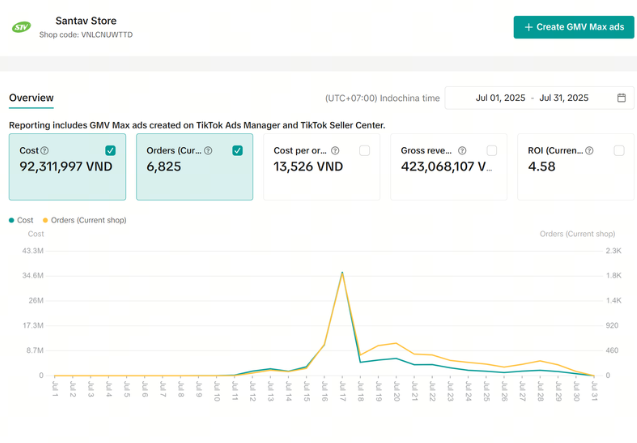The image size is (637, 443).
Task: Click the help icon beside Cost per order
Action: click(335, 150)
